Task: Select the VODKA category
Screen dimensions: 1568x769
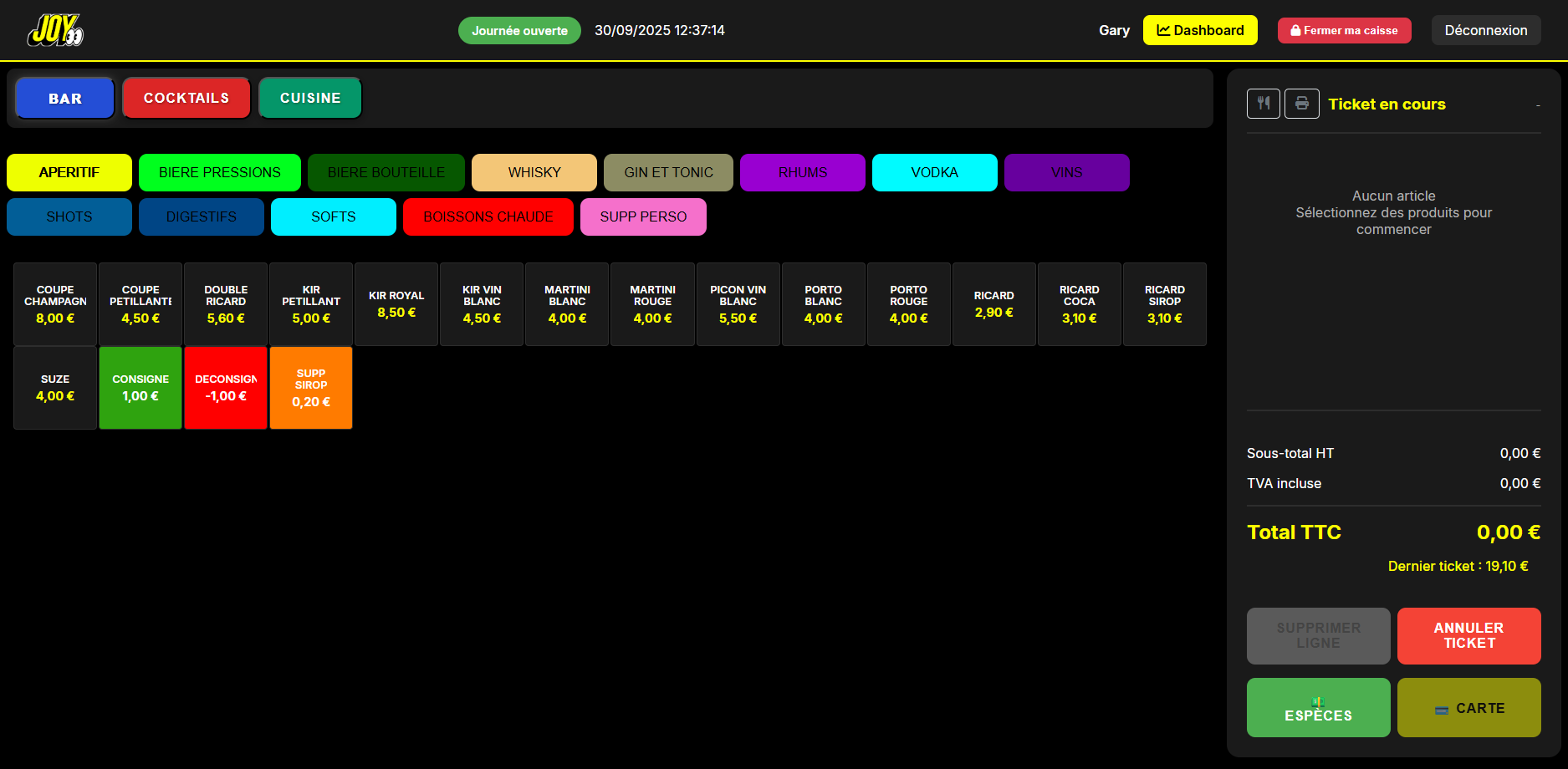Action: tap(934, 173)
